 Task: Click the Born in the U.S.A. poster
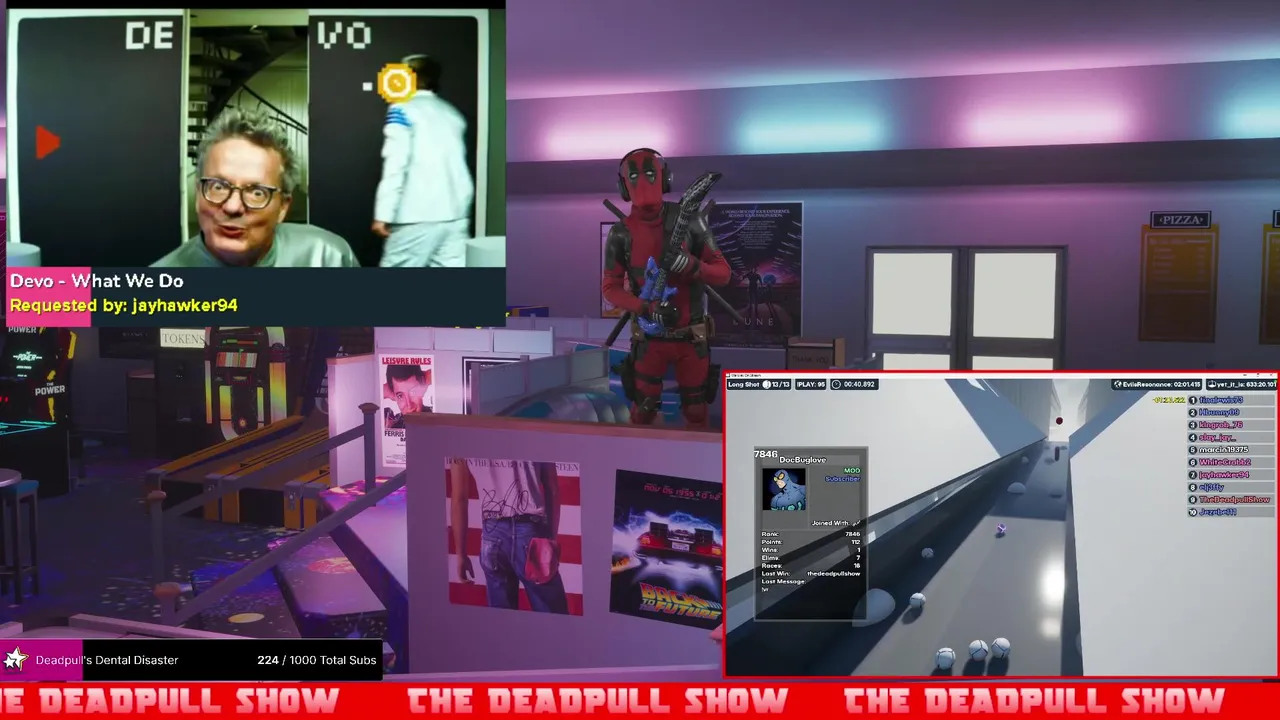click(x=513, y=535)
